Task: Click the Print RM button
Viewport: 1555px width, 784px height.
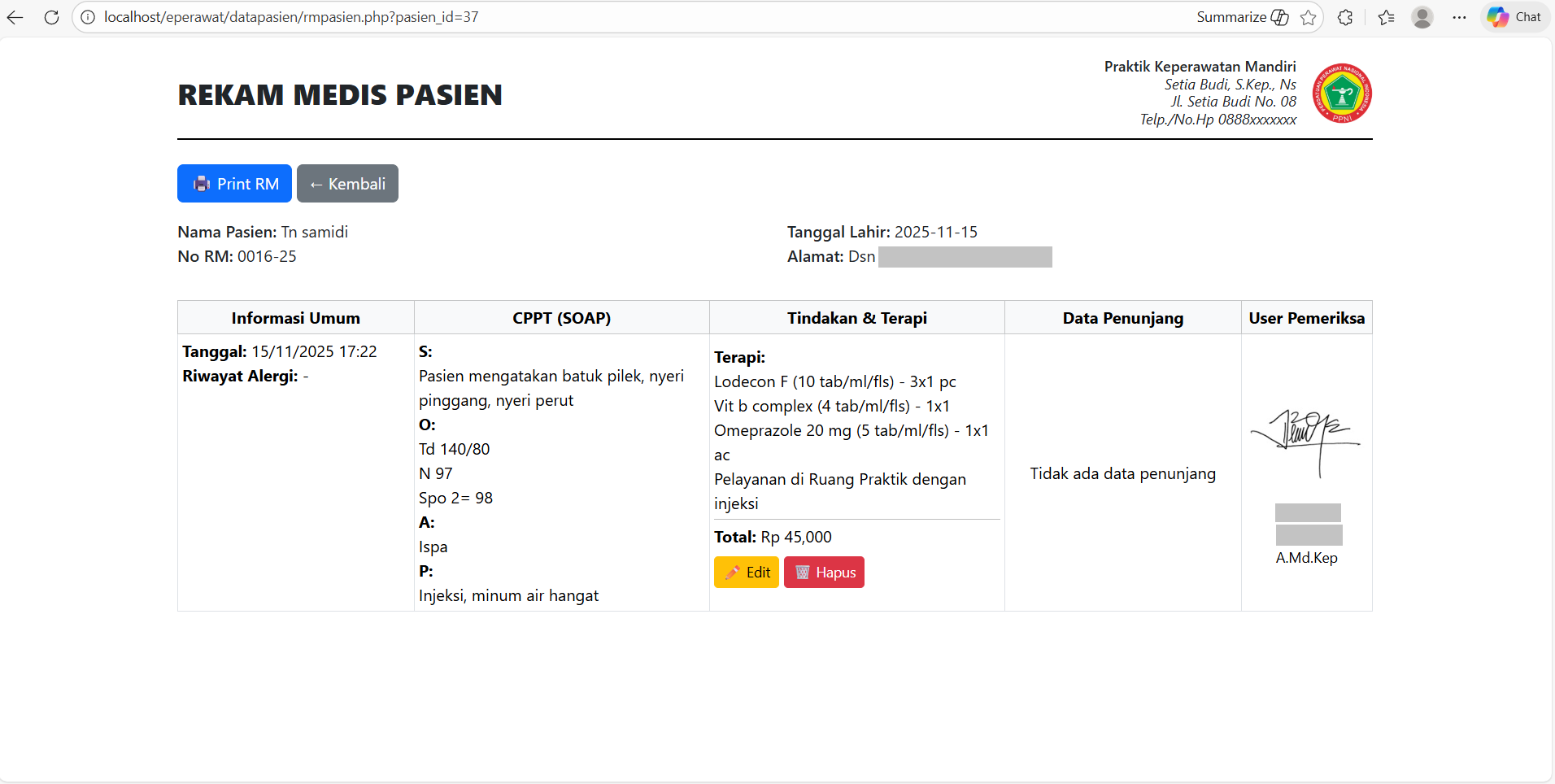Action: tap(234, 184)
